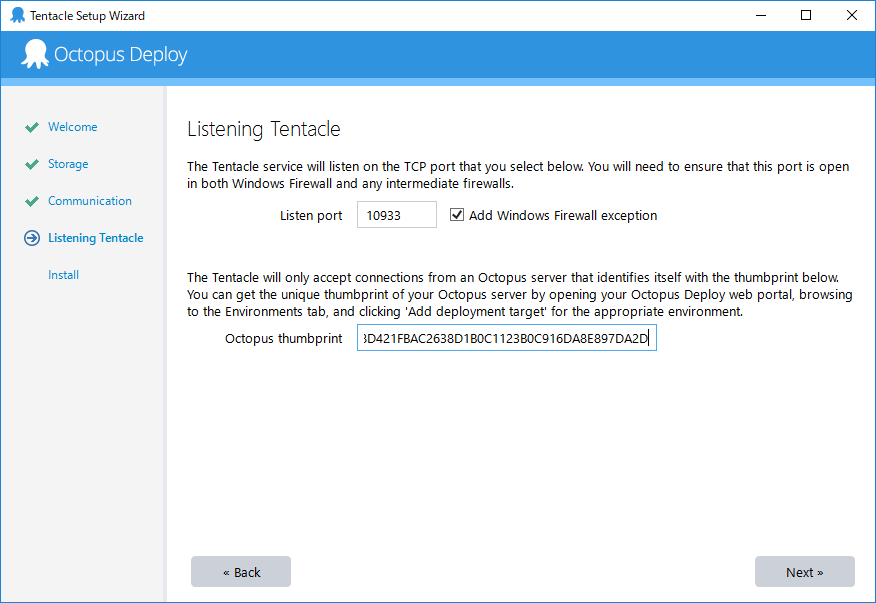The image size is (876, 603).
Task: Close the Tentacle Setup Wizard window
Action: (x=852, y=15)
